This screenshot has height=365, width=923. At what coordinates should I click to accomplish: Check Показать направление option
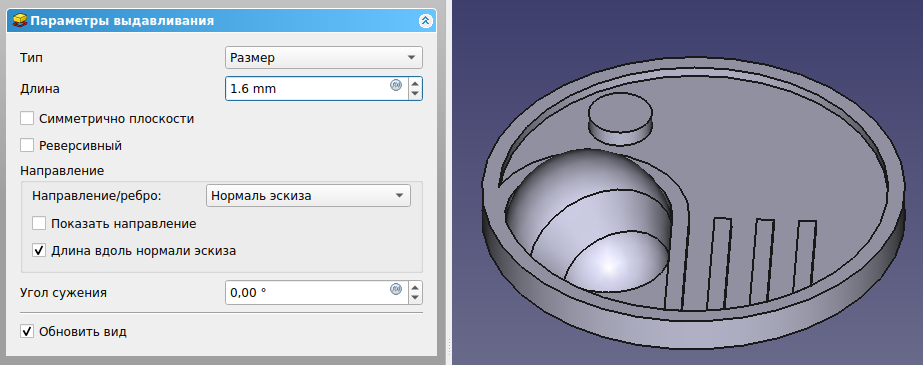[x=39, y=224]
